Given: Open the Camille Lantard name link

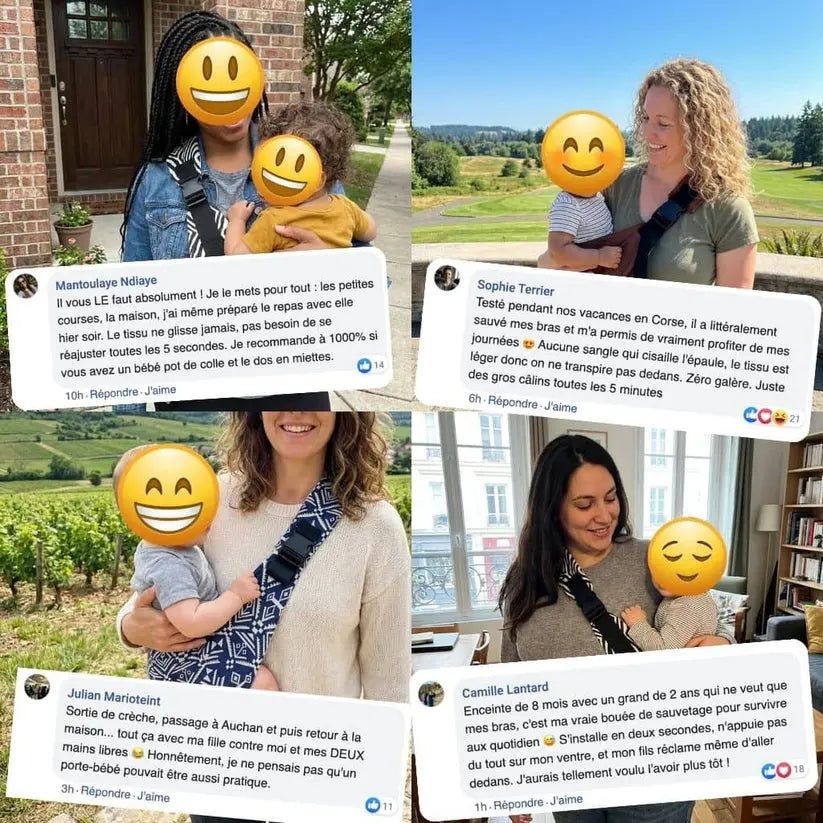Looking at the screenshot, I should click(x=505, y=690).
